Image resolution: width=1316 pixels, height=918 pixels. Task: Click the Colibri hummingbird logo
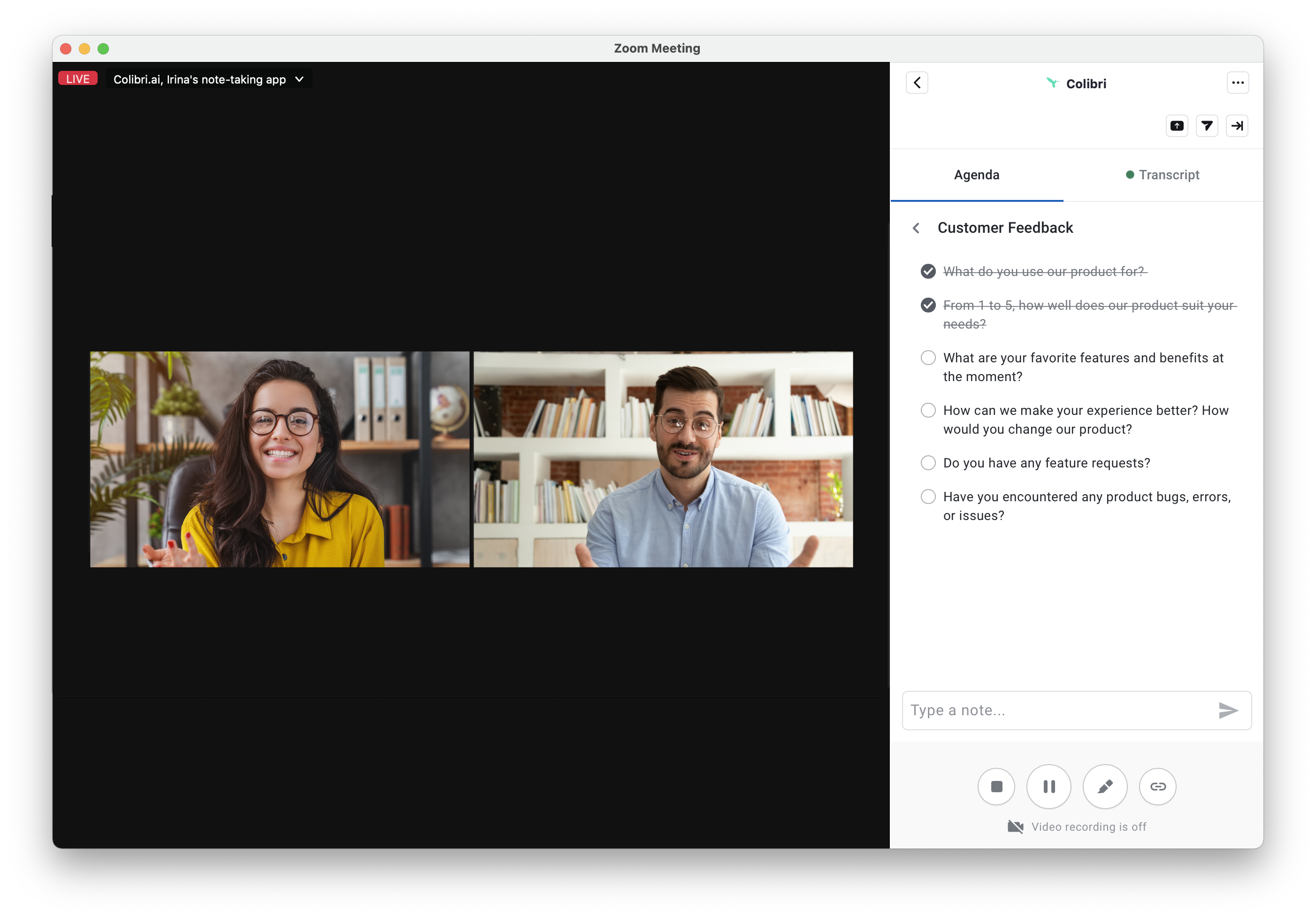coord(1052,83)
